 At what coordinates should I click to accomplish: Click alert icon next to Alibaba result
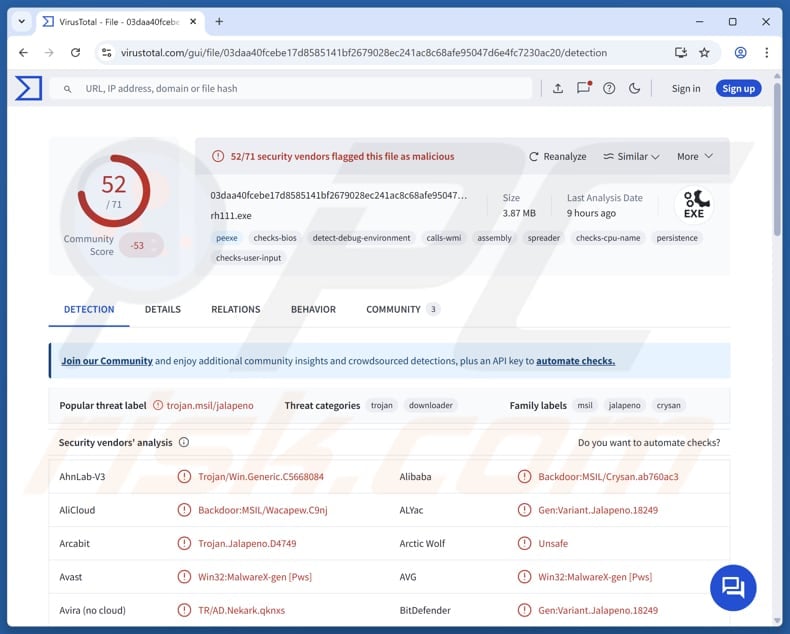pyautogui.click(x=524, y=476)
